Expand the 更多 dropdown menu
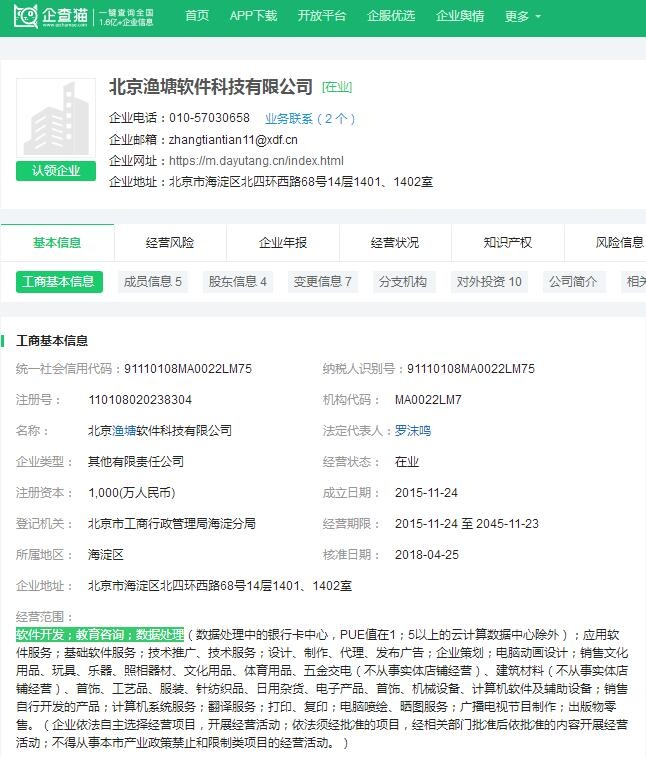Image resolution: width=646 pixels, height=757 pixels. (x=522, y=16)
